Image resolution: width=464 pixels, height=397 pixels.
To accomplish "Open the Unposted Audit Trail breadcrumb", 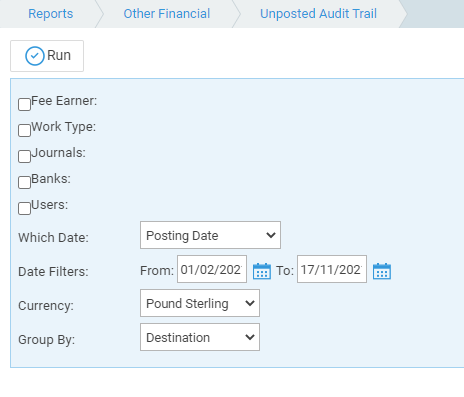I will point(318,14).
